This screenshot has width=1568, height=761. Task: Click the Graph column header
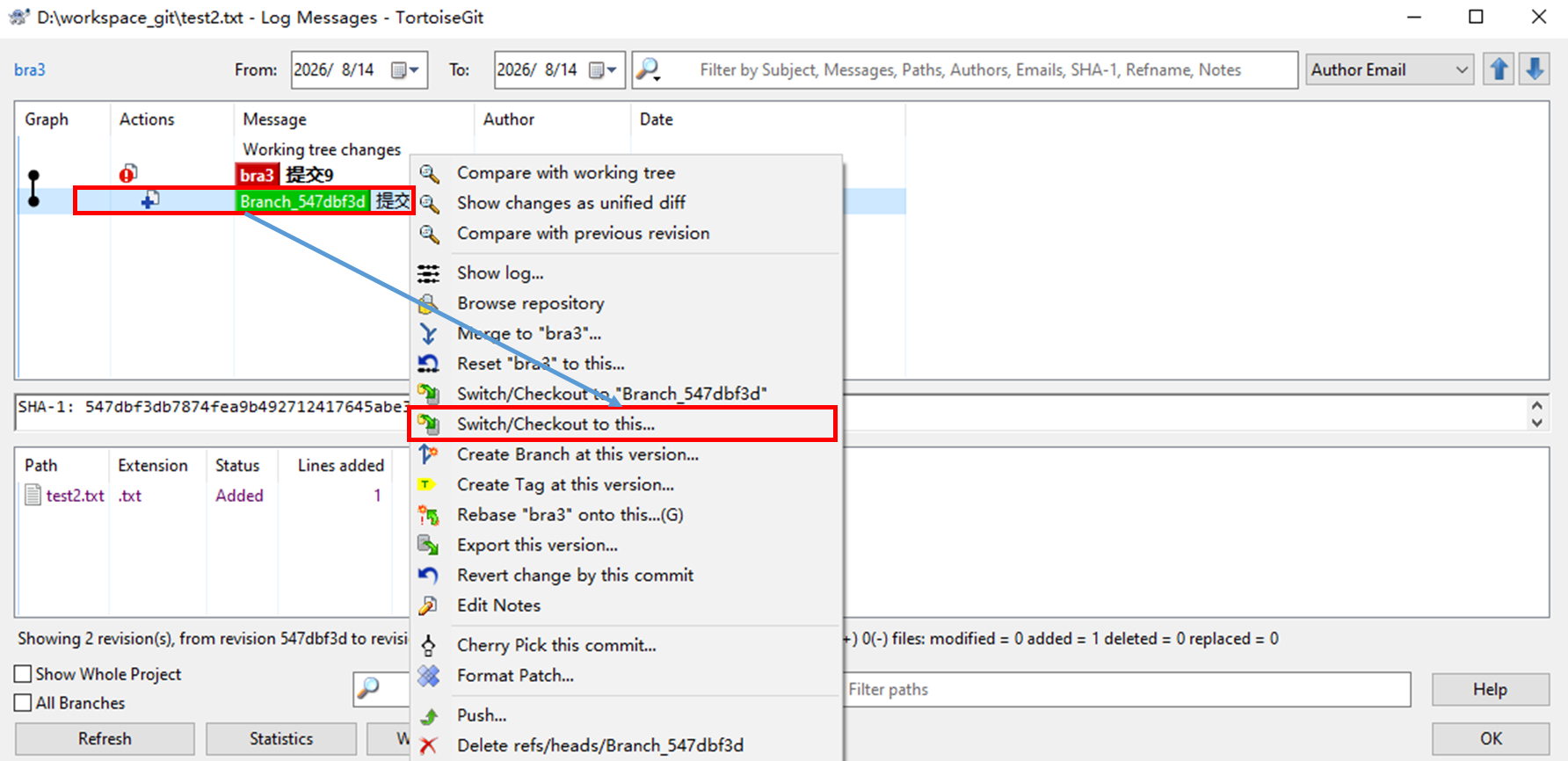[x=63, y=120]
